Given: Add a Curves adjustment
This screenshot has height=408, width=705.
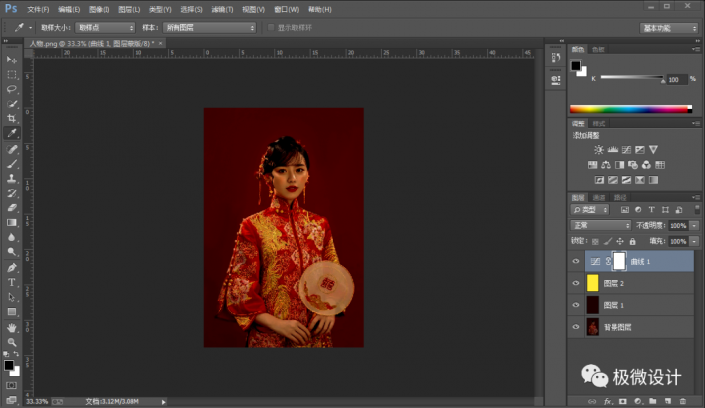Looking at the screenshot, I should pyautogui.click(x=626, y=150).
